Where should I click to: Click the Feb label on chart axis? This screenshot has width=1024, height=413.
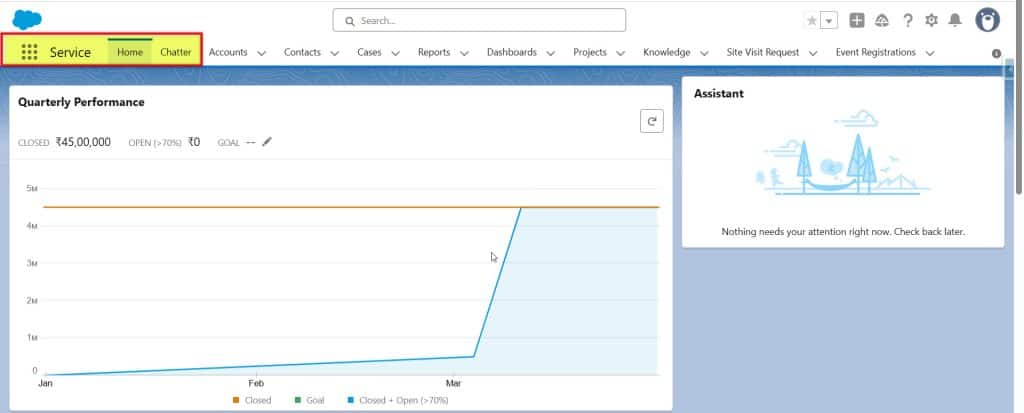pyautogui.click(x=256, y=383)
